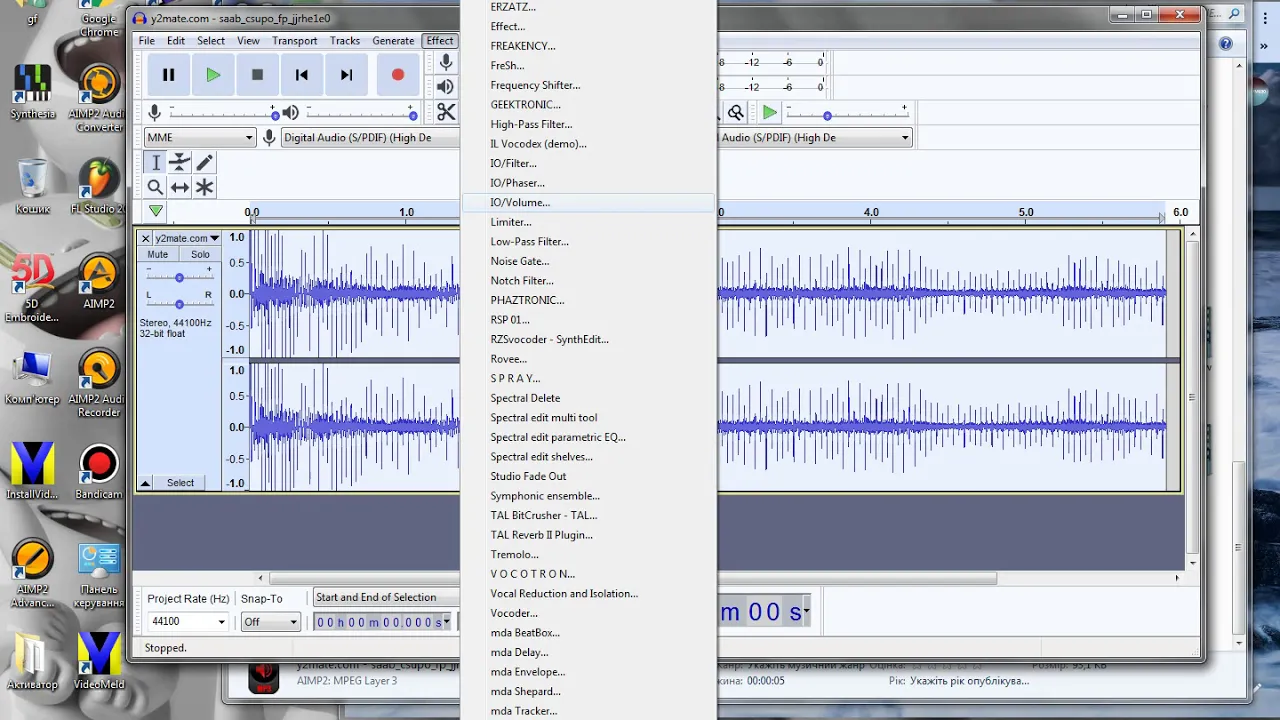Skip to start of track
This screenshot has width=1280, height=720.
(x=301, y=75)
